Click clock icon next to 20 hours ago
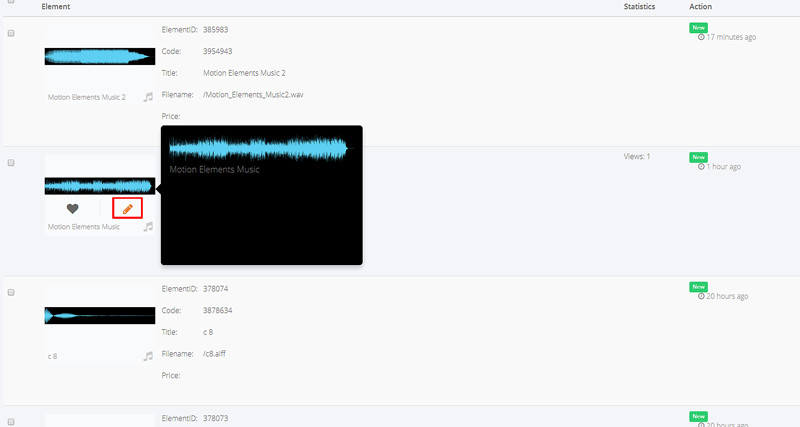The image size is (800, 427). point(701,296)
